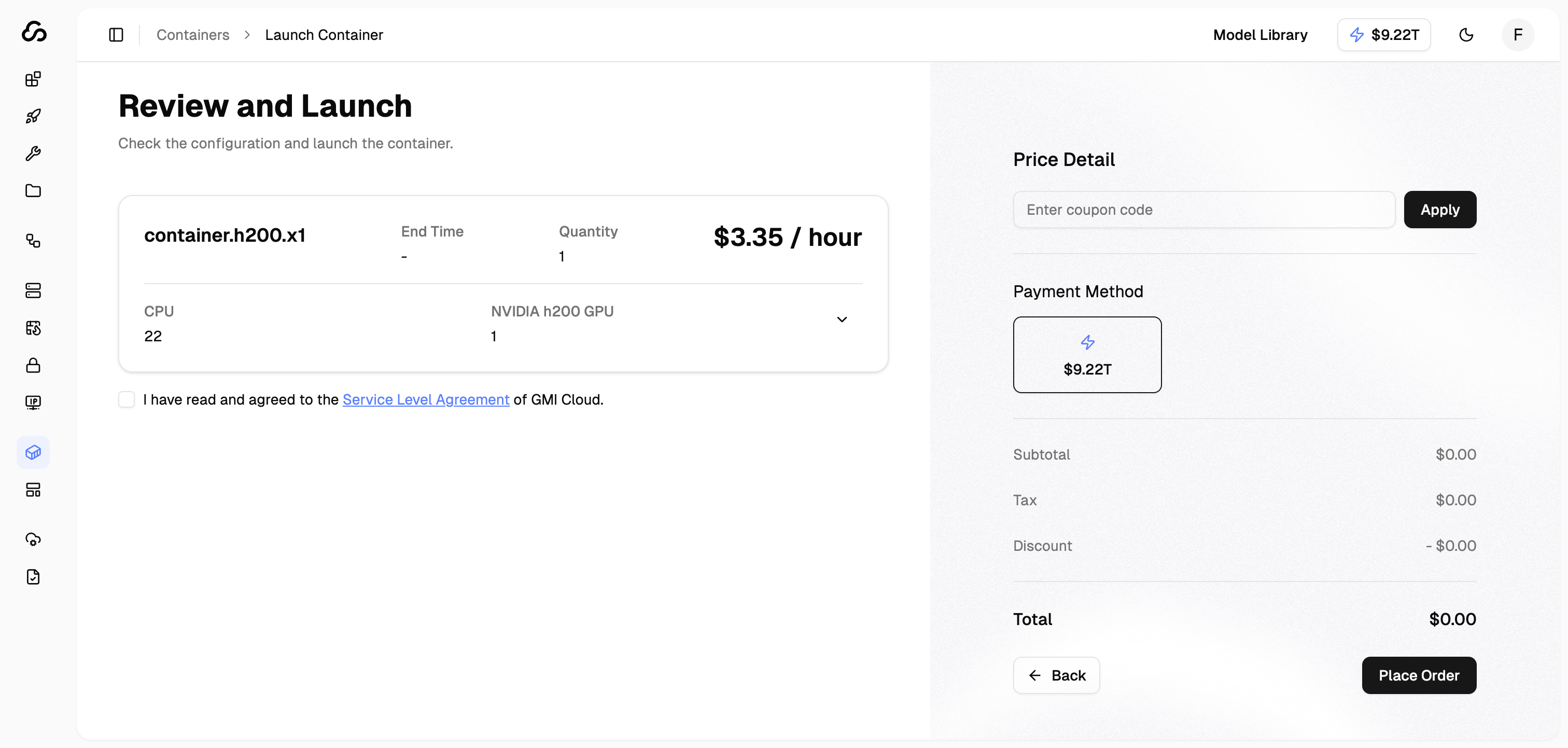Open the $9.22T balance in header

(x=1383, y=35)
